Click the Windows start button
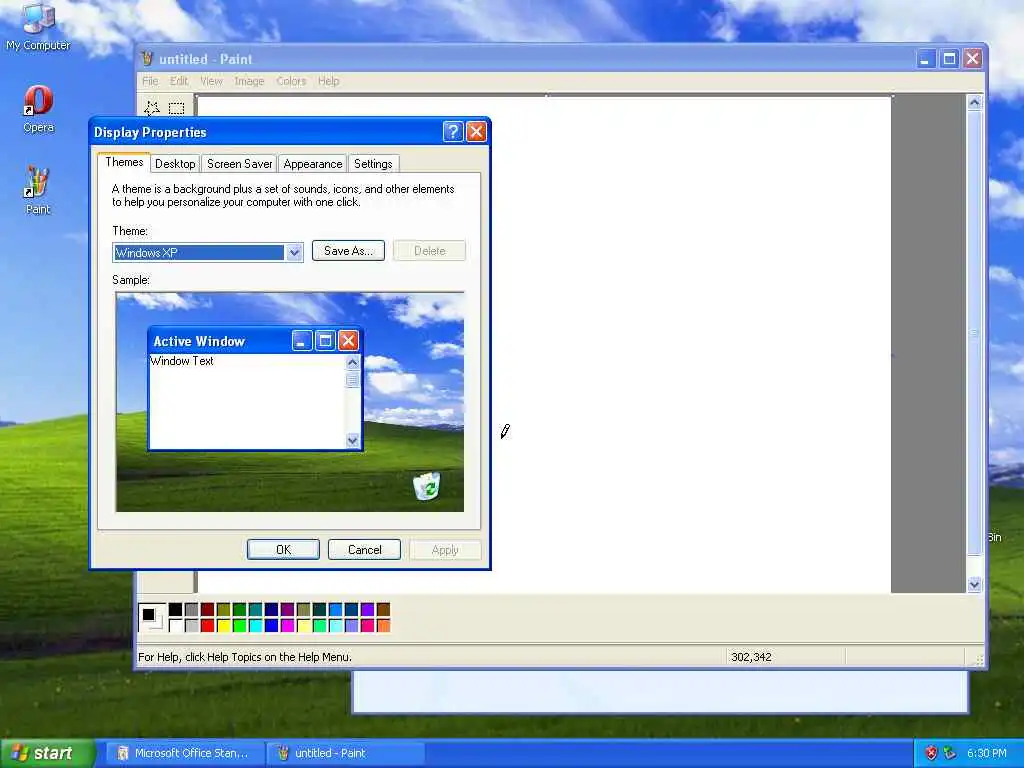The height and width of the screenshot is (768, 1024). click(x=47, y=753)
